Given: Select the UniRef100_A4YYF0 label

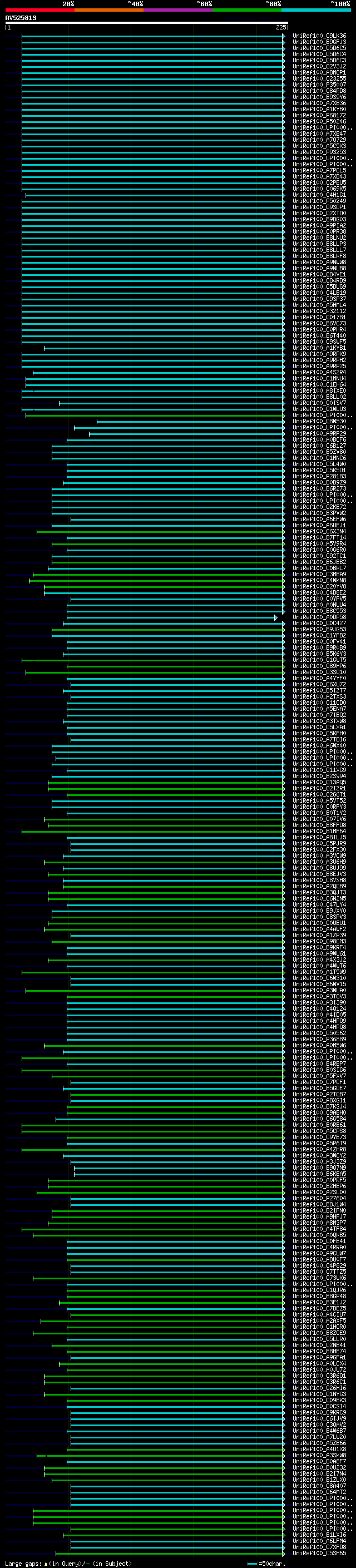Looking at the screenshot, I should tap(319, 678).
